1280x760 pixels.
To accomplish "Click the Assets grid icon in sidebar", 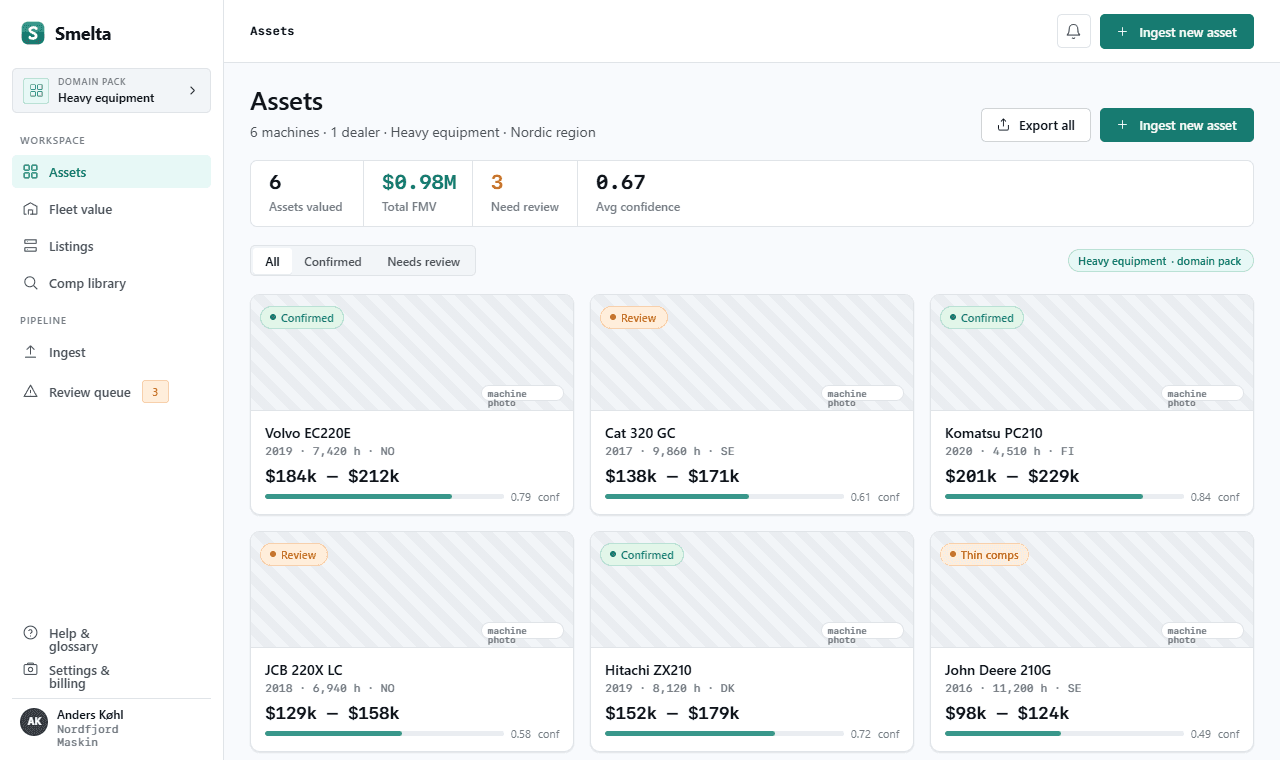I will pos(31,172).
